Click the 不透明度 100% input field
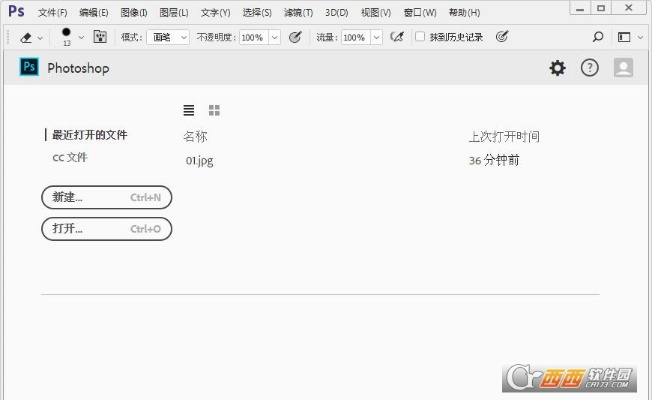652x400 pixels. (x=254, y=37)
